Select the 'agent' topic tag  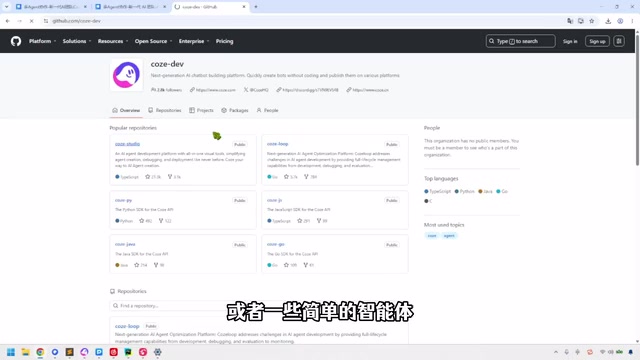click(449, 236)
